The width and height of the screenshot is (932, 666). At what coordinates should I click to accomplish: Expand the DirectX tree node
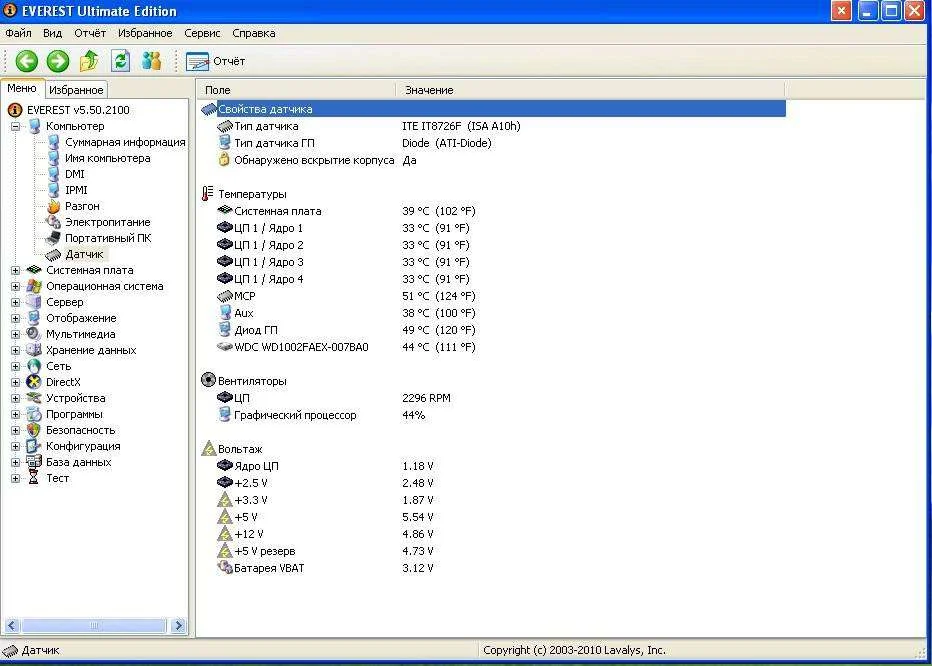15,382
